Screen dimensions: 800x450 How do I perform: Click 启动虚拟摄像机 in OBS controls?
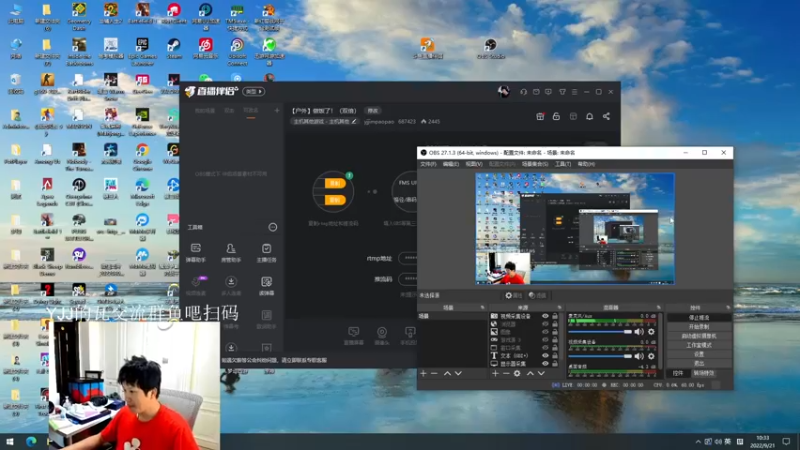[x=698, y=336]
